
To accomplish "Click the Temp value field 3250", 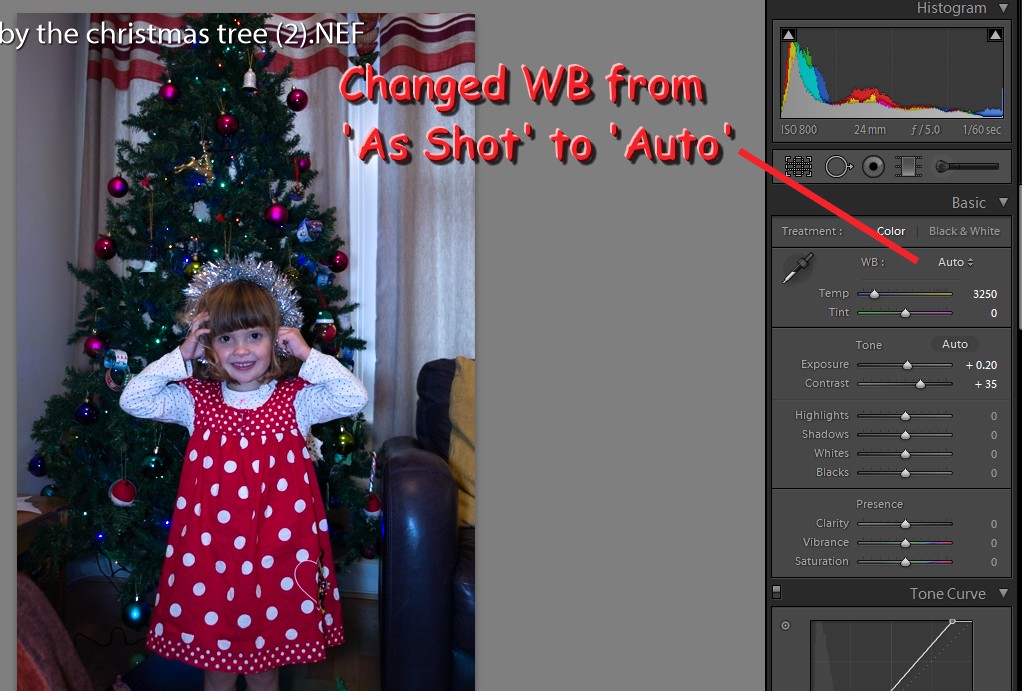I will coord(984,294).
